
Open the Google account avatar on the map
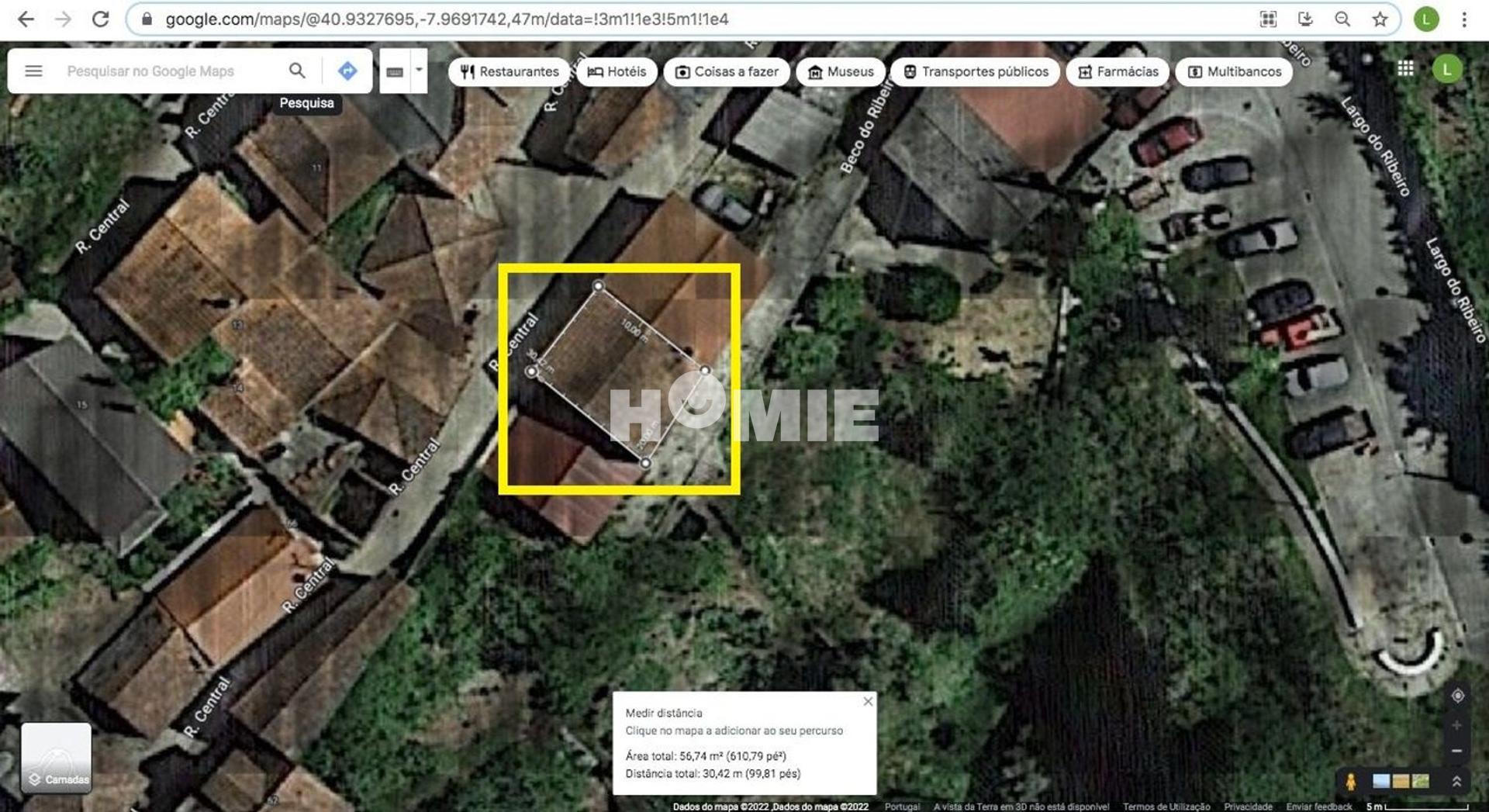click(x=1446, y=69)
